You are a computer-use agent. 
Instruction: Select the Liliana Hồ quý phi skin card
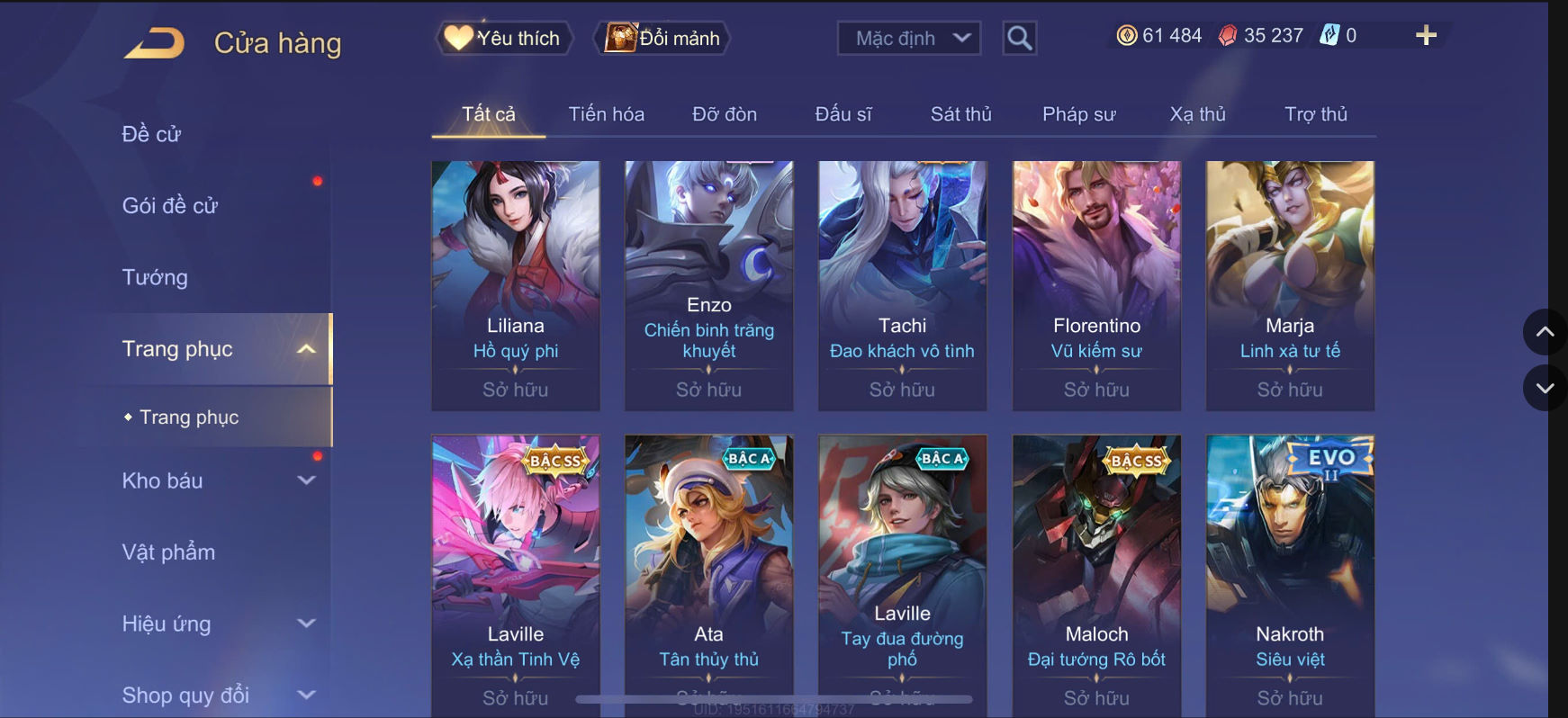pos(516,286)
